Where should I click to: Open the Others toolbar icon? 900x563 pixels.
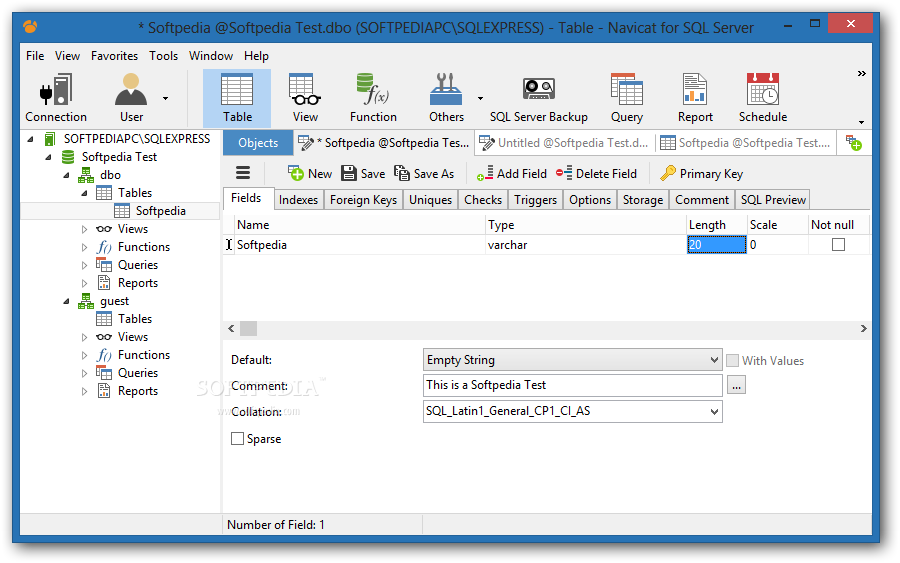(446, 98)
